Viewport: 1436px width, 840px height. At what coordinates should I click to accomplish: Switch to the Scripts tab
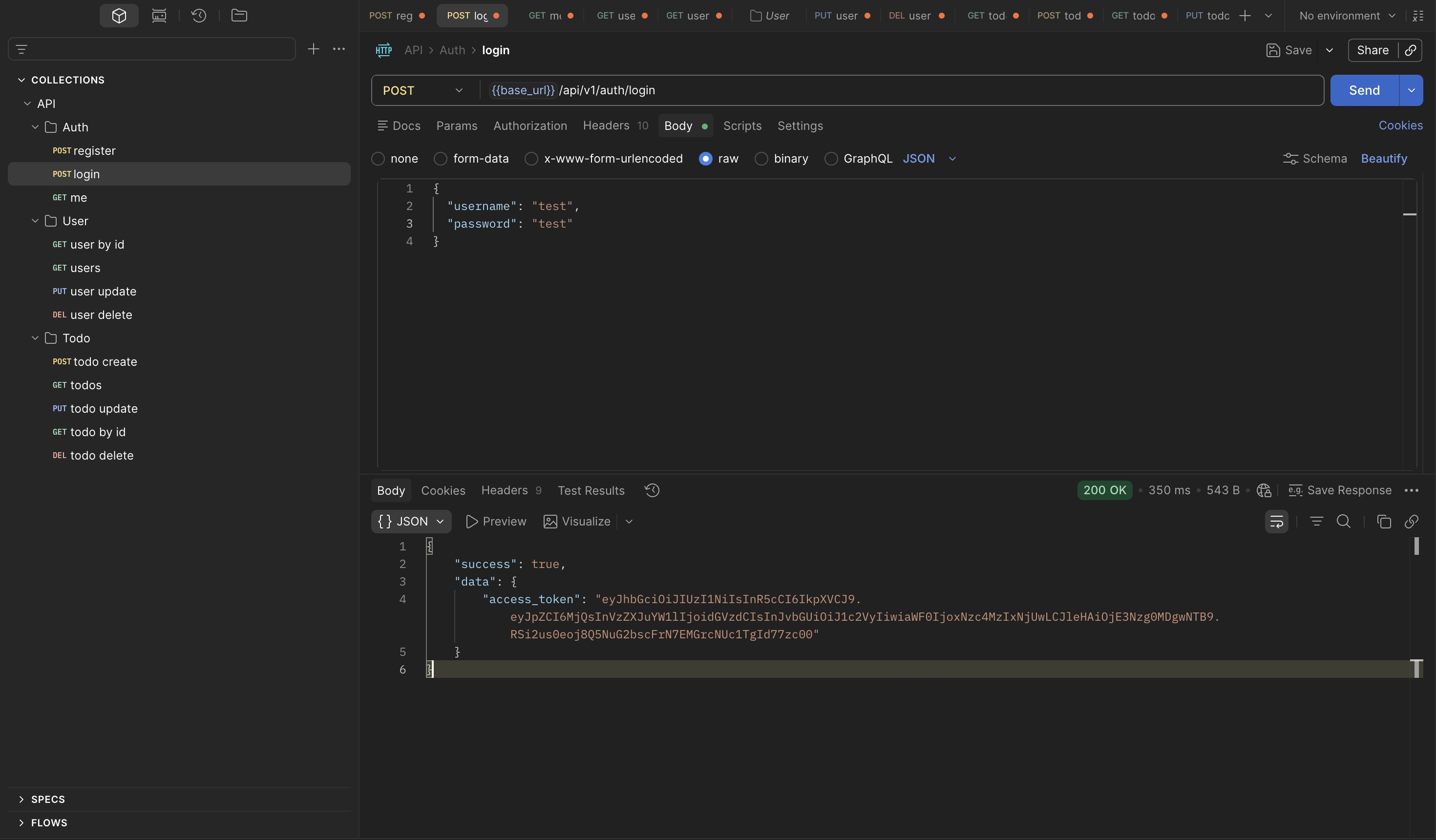(x=742, y=126)
